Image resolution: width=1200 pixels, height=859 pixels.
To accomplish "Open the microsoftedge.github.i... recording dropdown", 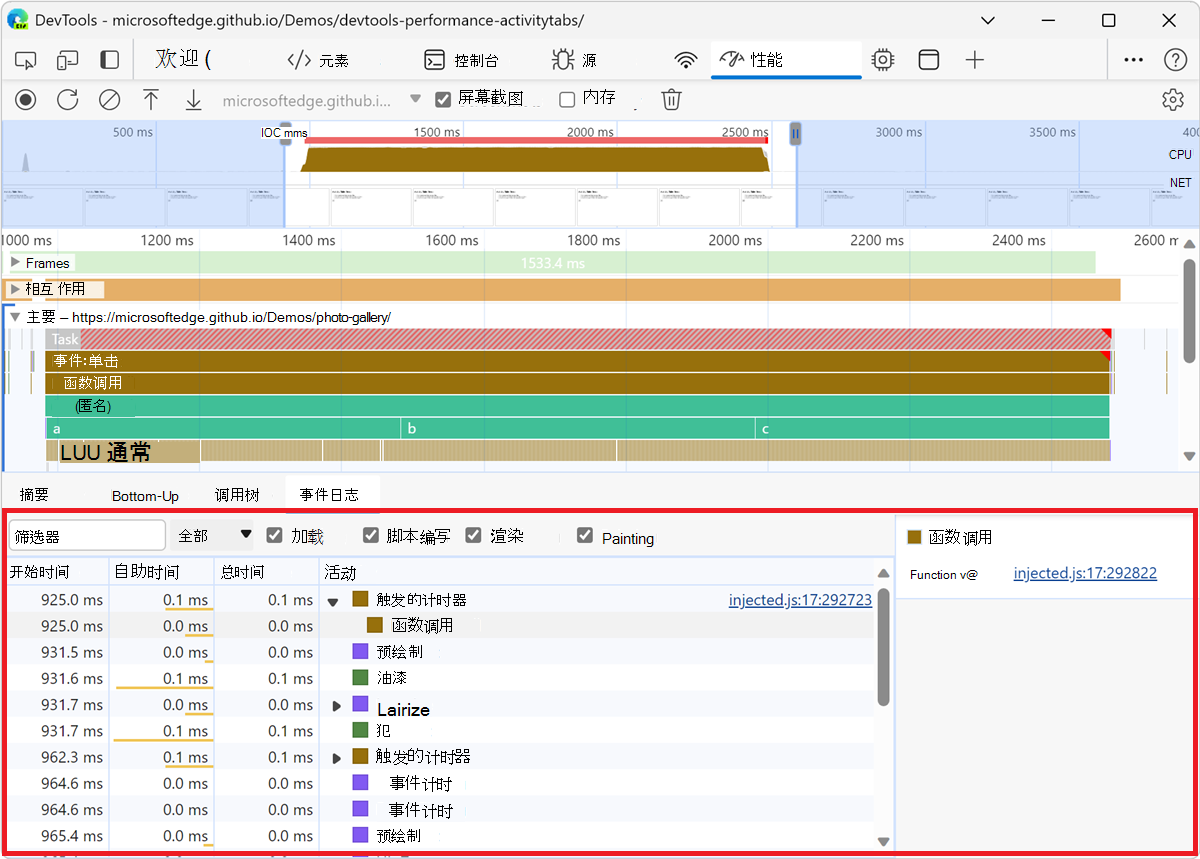I will pyautogui.click(x=322, y=100).
